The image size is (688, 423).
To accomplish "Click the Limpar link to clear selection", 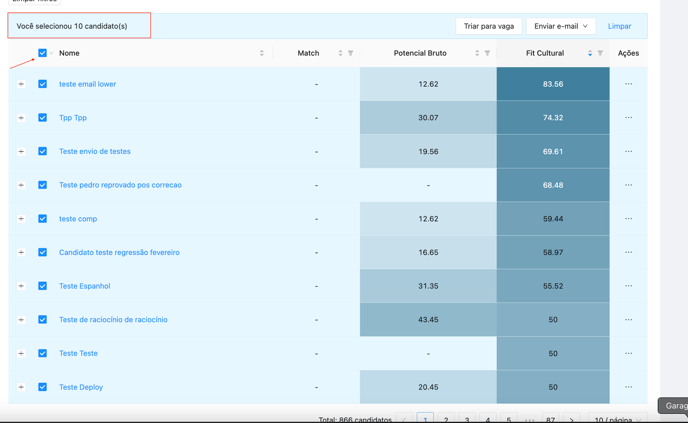I will pyautogui.click(x=619, y=26).
